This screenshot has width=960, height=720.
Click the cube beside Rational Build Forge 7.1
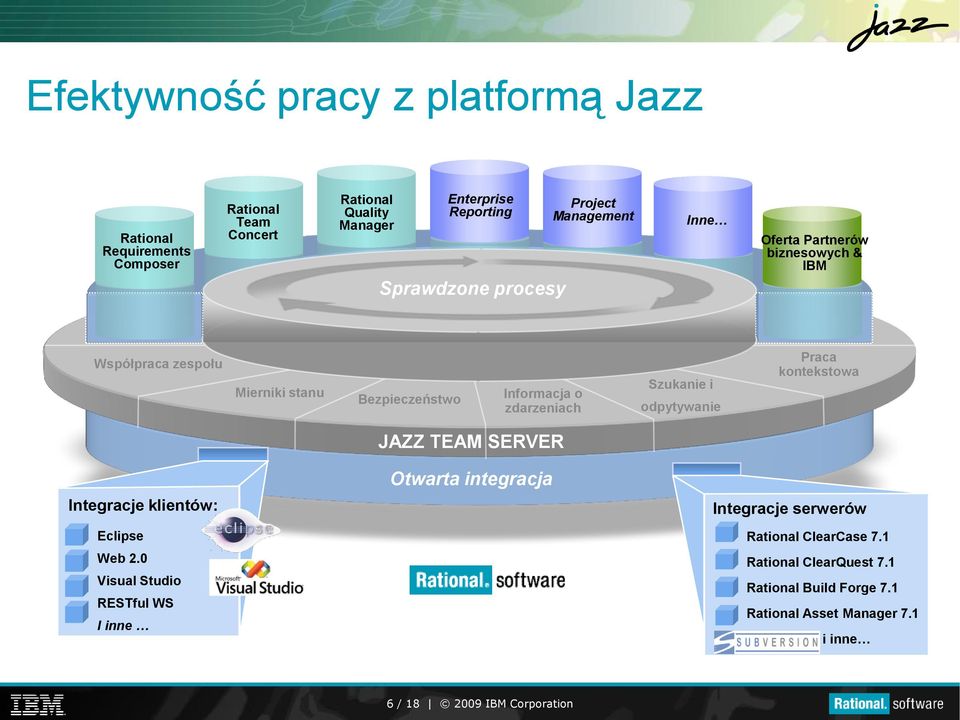click(726, 587)
